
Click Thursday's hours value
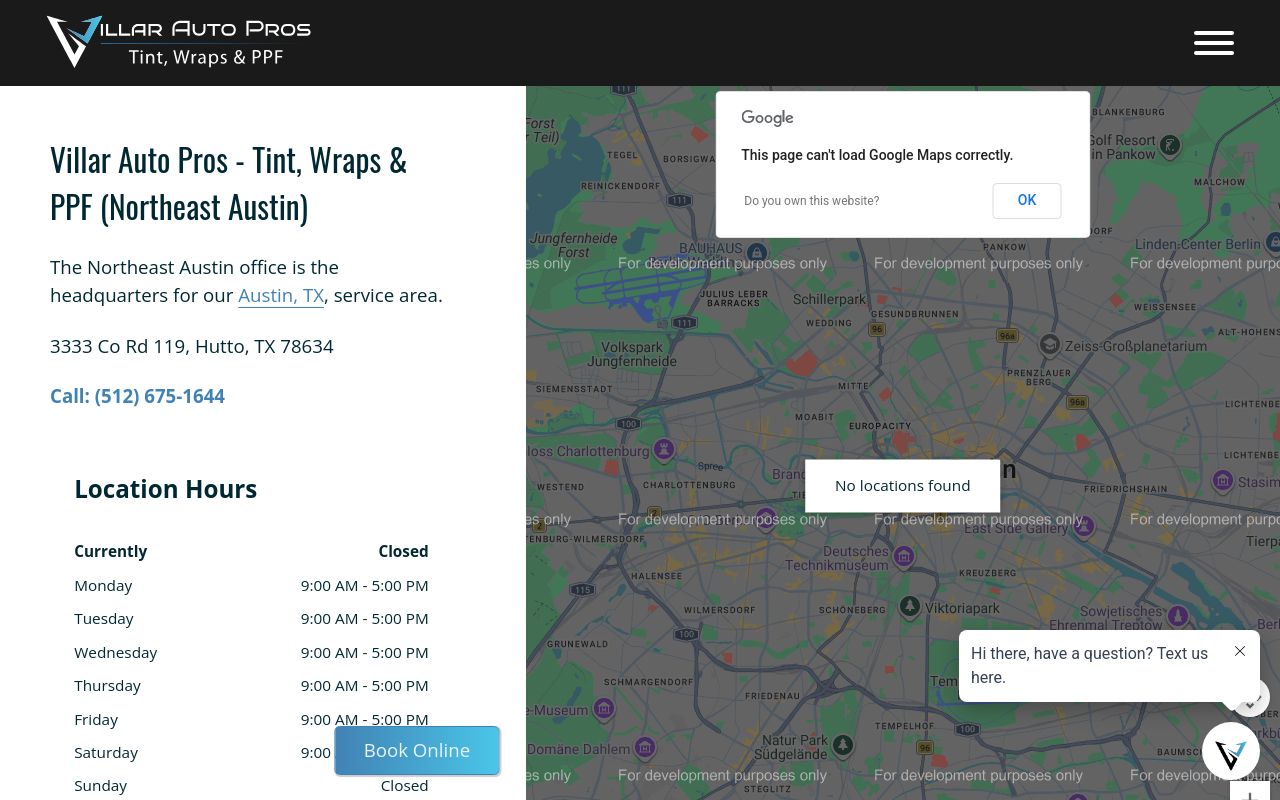[364, 685]
